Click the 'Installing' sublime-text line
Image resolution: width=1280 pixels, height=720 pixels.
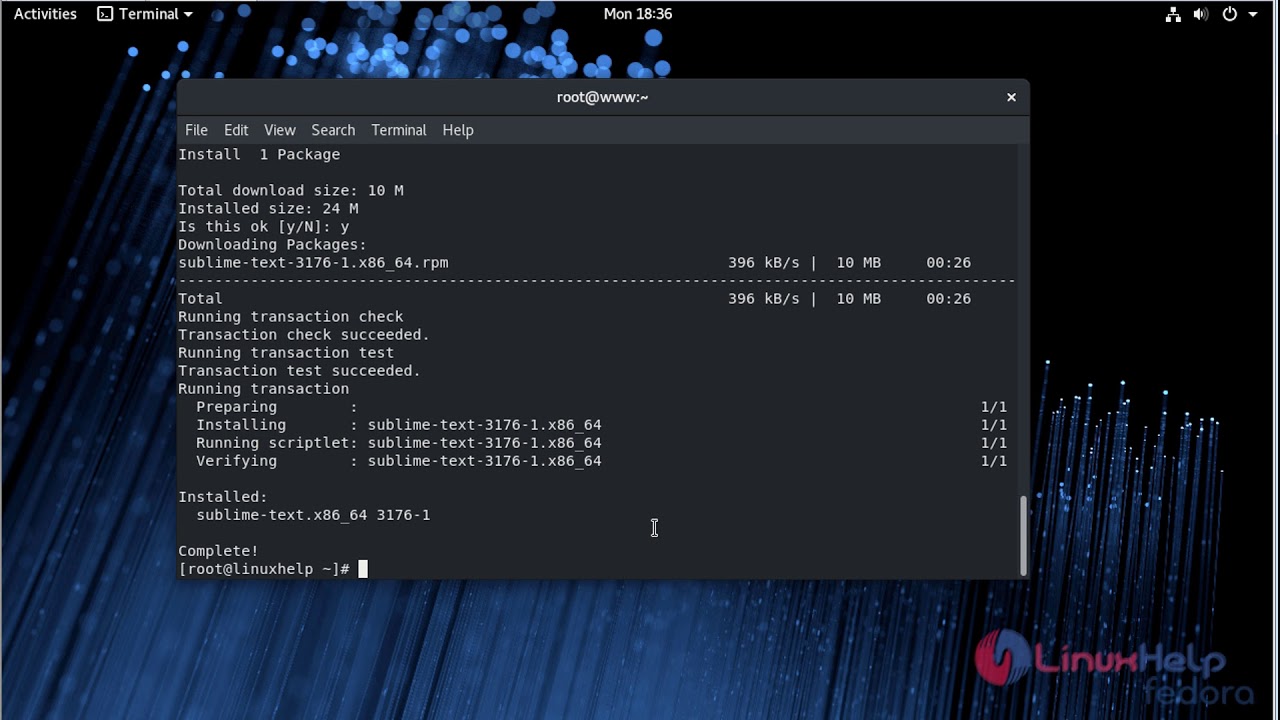[601, 425]
